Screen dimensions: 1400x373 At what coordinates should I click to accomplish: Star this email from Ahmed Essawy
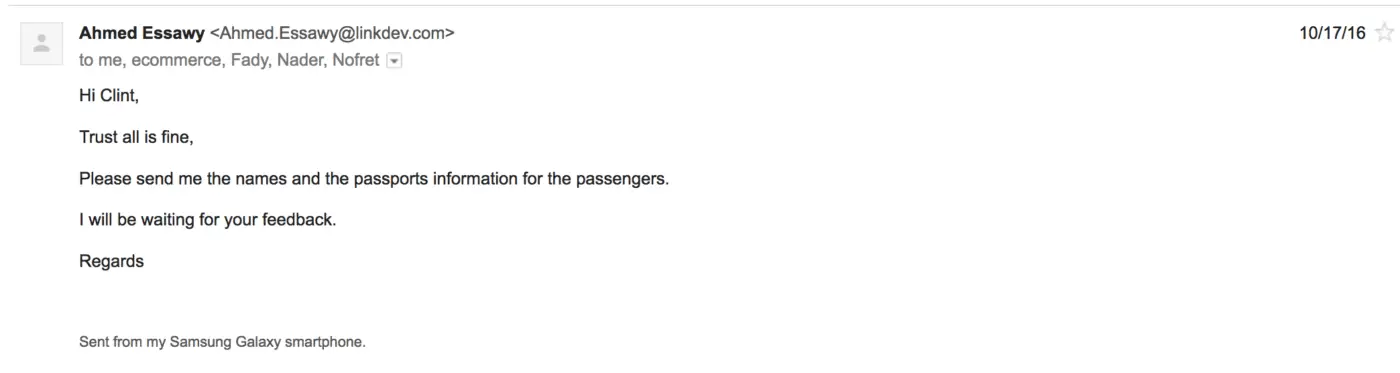coord(1384,34)
